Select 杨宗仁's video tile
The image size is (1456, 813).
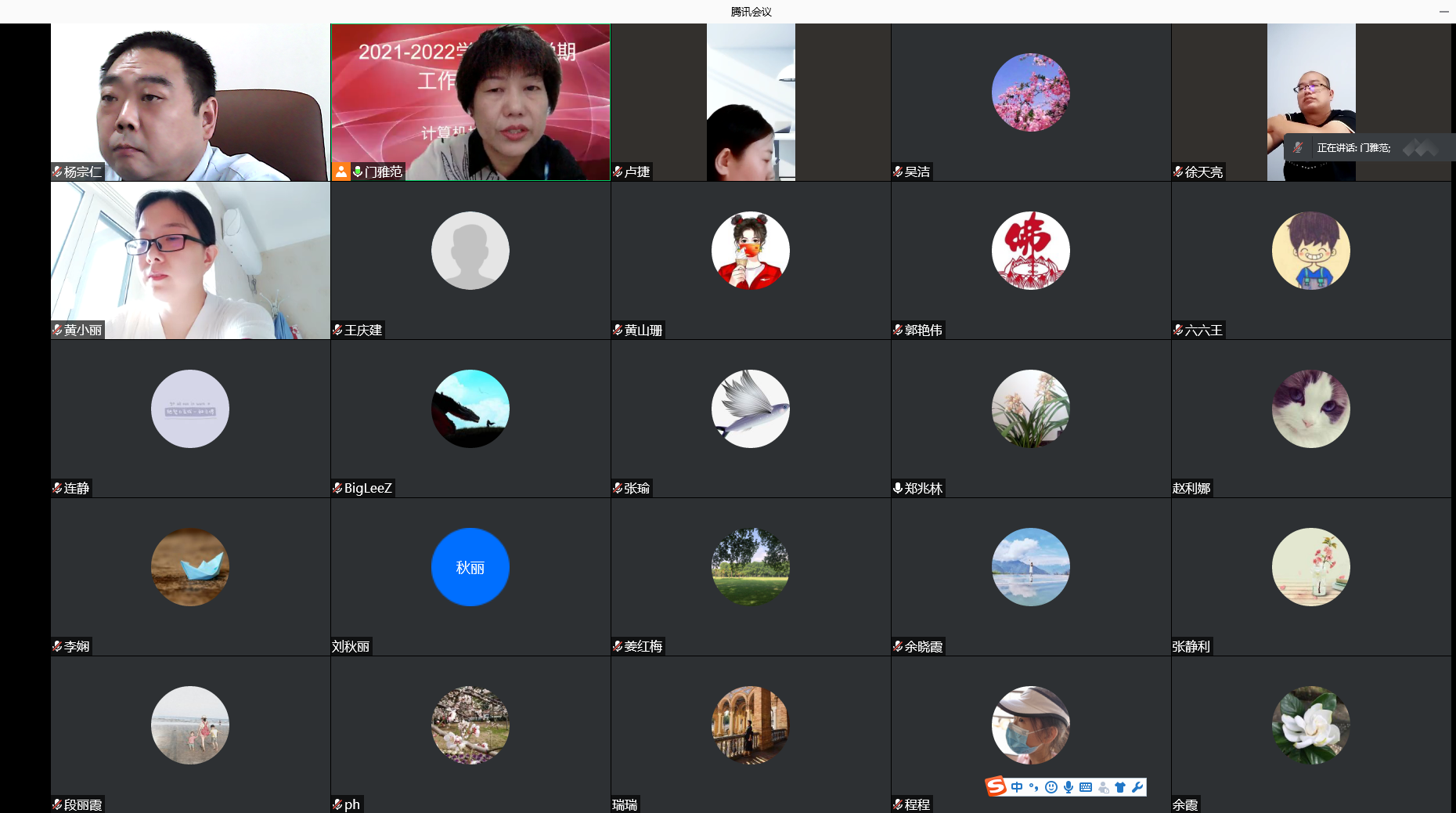coord(190,102)
